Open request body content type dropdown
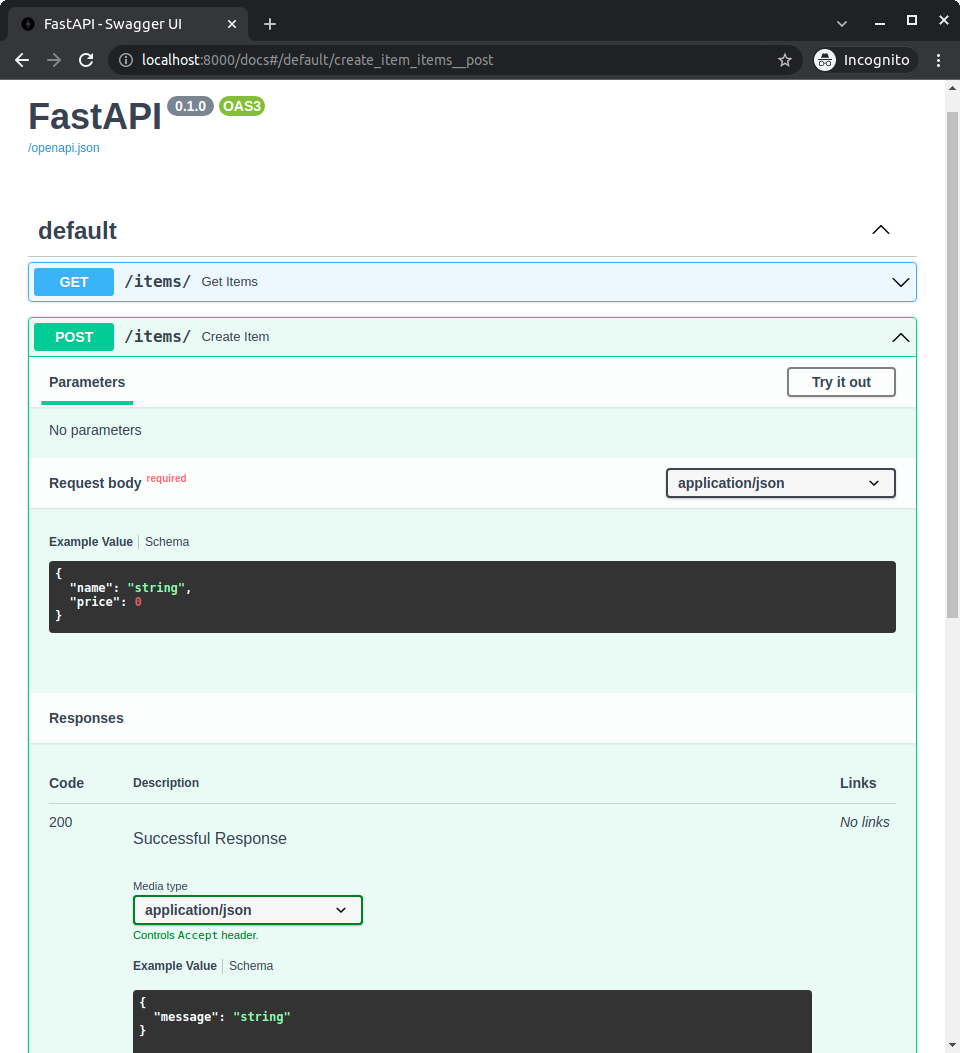This screenshot has width=960, height=1053. (780, 483)
